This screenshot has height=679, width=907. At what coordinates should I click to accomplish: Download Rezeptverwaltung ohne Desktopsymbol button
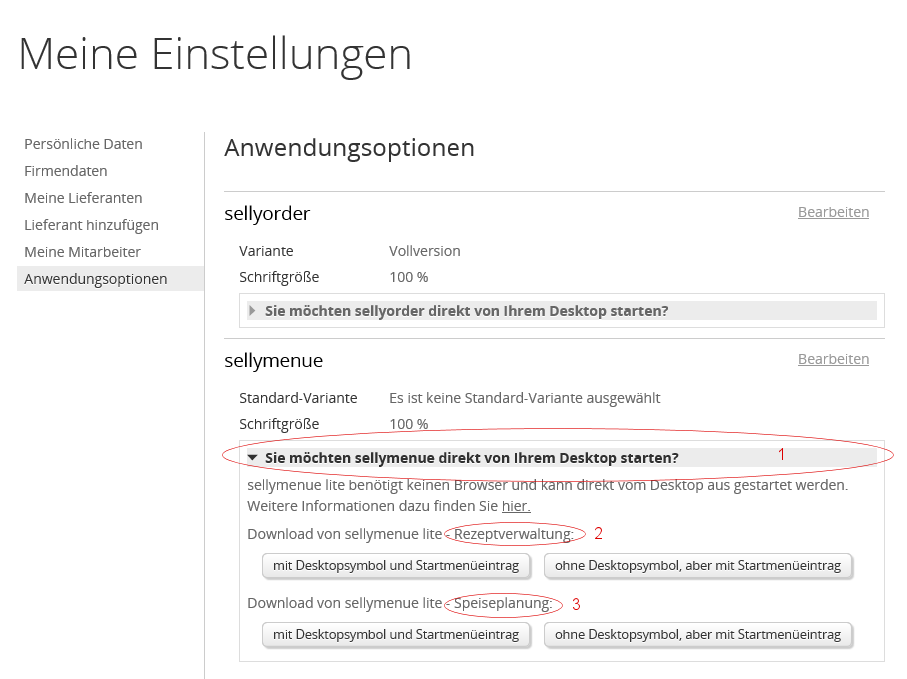tap(698, 566)
